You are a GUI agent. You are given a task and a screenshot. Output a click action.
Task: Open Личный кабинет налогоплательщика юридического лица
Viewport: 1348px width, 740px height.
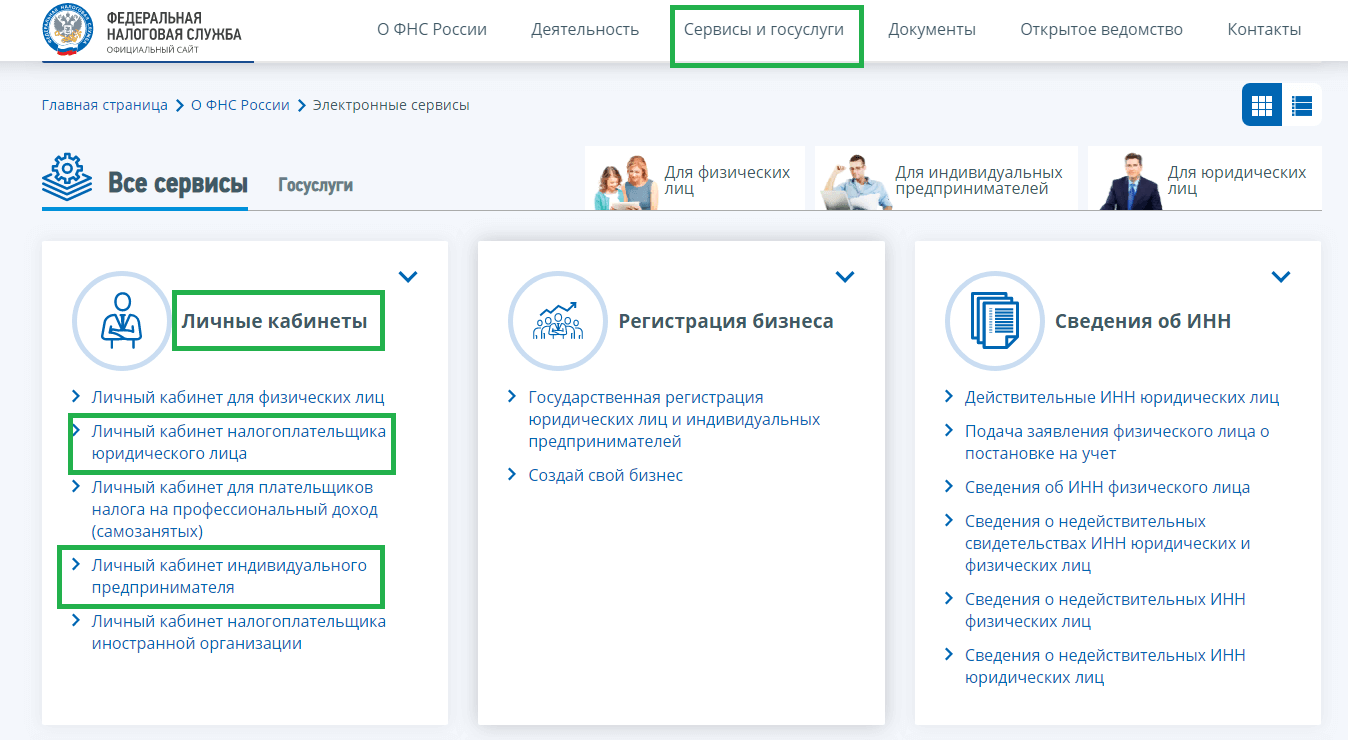click(x=238, y=442)
